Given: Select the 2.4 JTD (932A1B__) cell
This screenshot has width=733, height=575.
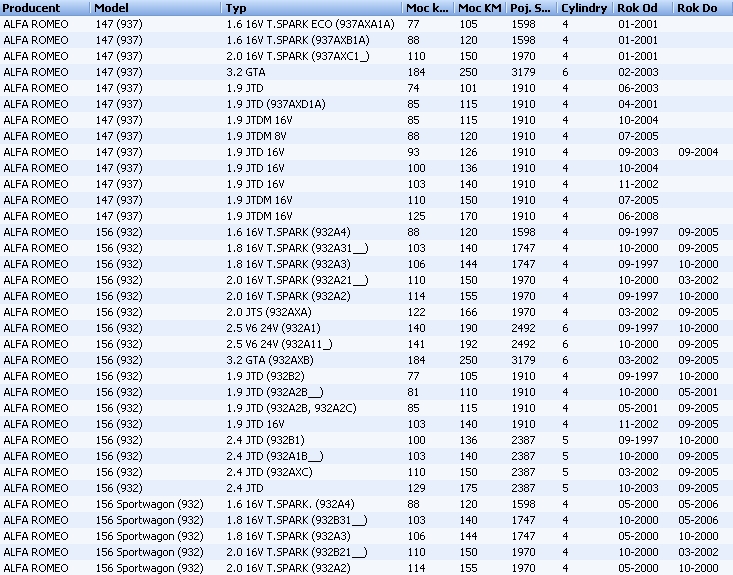Looking at the screenshot, I should 275,456.
